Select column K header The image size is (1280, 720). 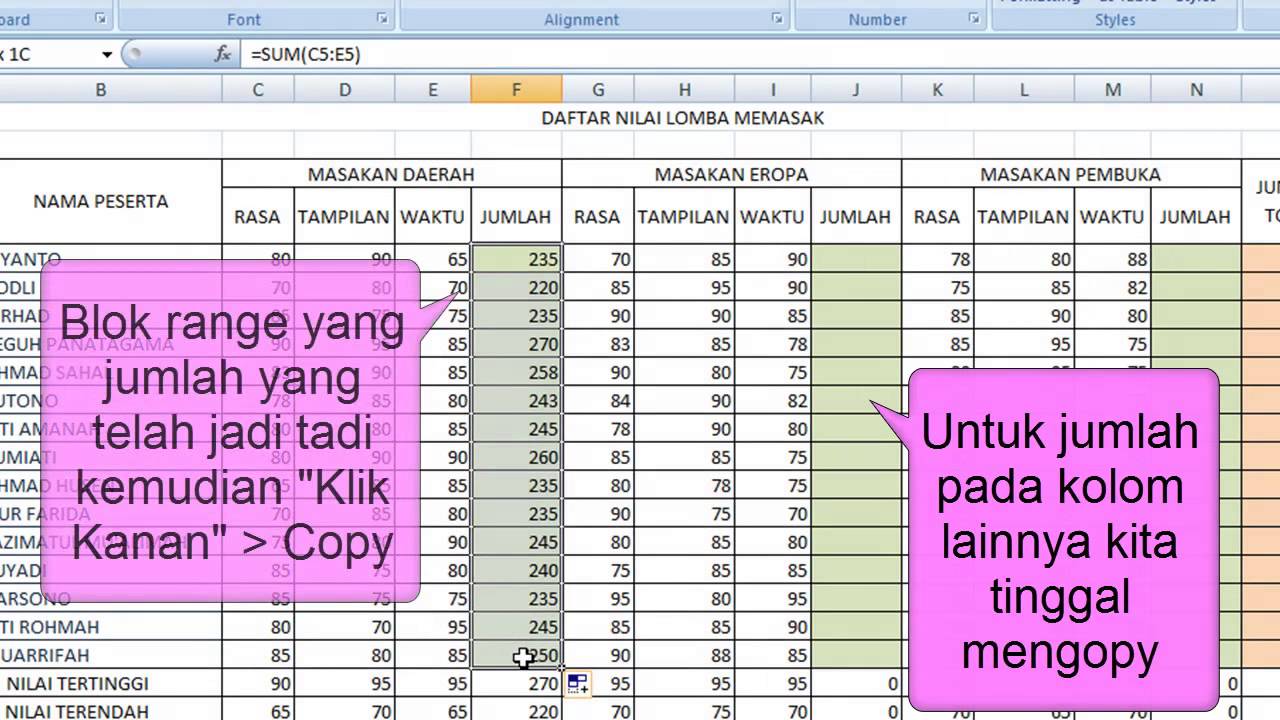pyautogui.click(x=937, y=90)
